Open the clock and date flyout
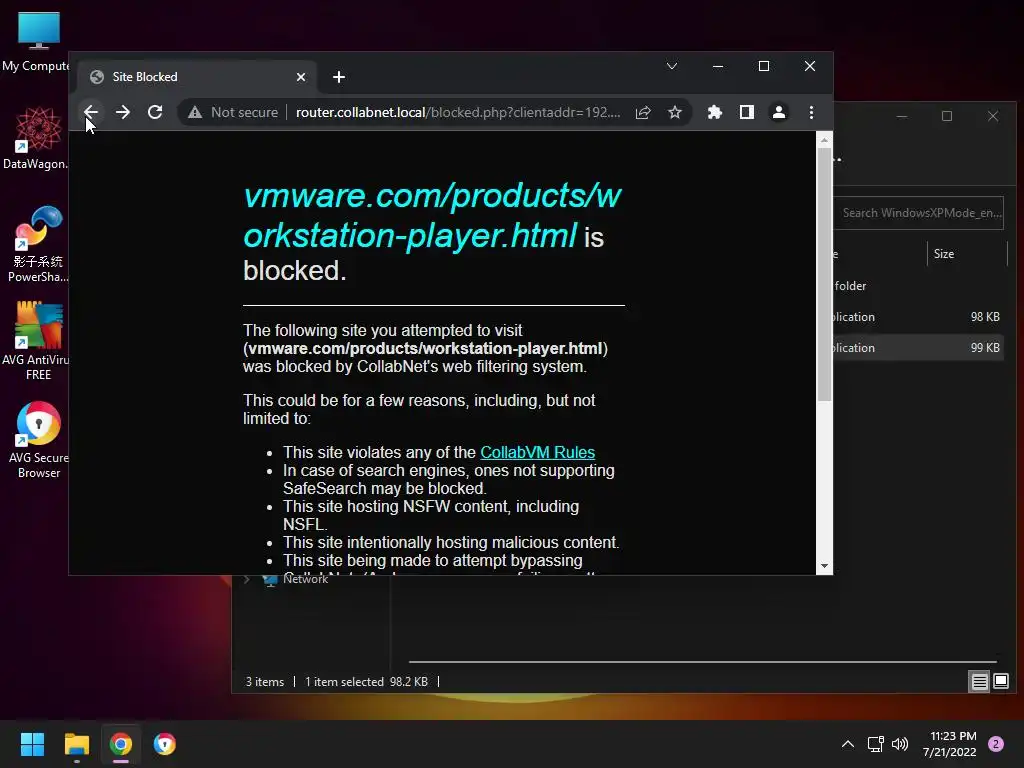Screen dimensions: 1024x768 tap(950, 744)
